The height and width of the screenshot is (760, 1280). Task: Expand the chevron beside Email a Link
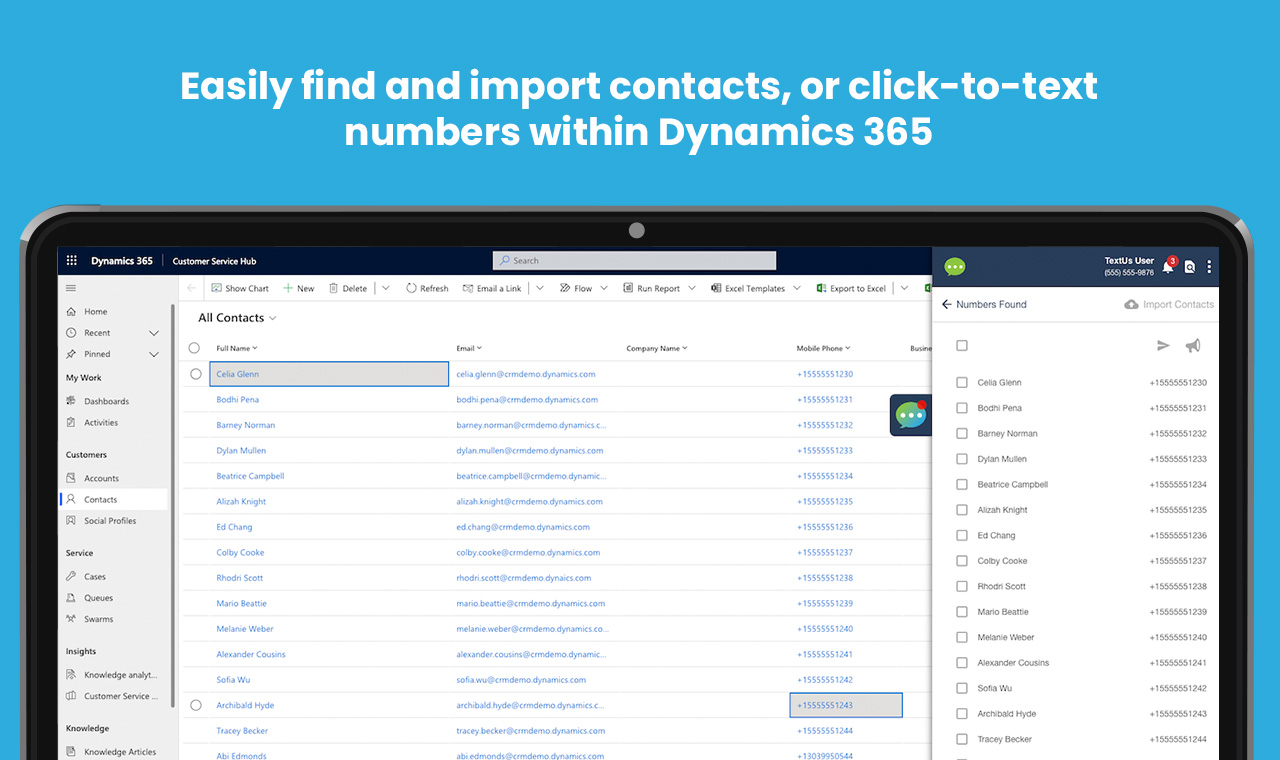(540, 288)
